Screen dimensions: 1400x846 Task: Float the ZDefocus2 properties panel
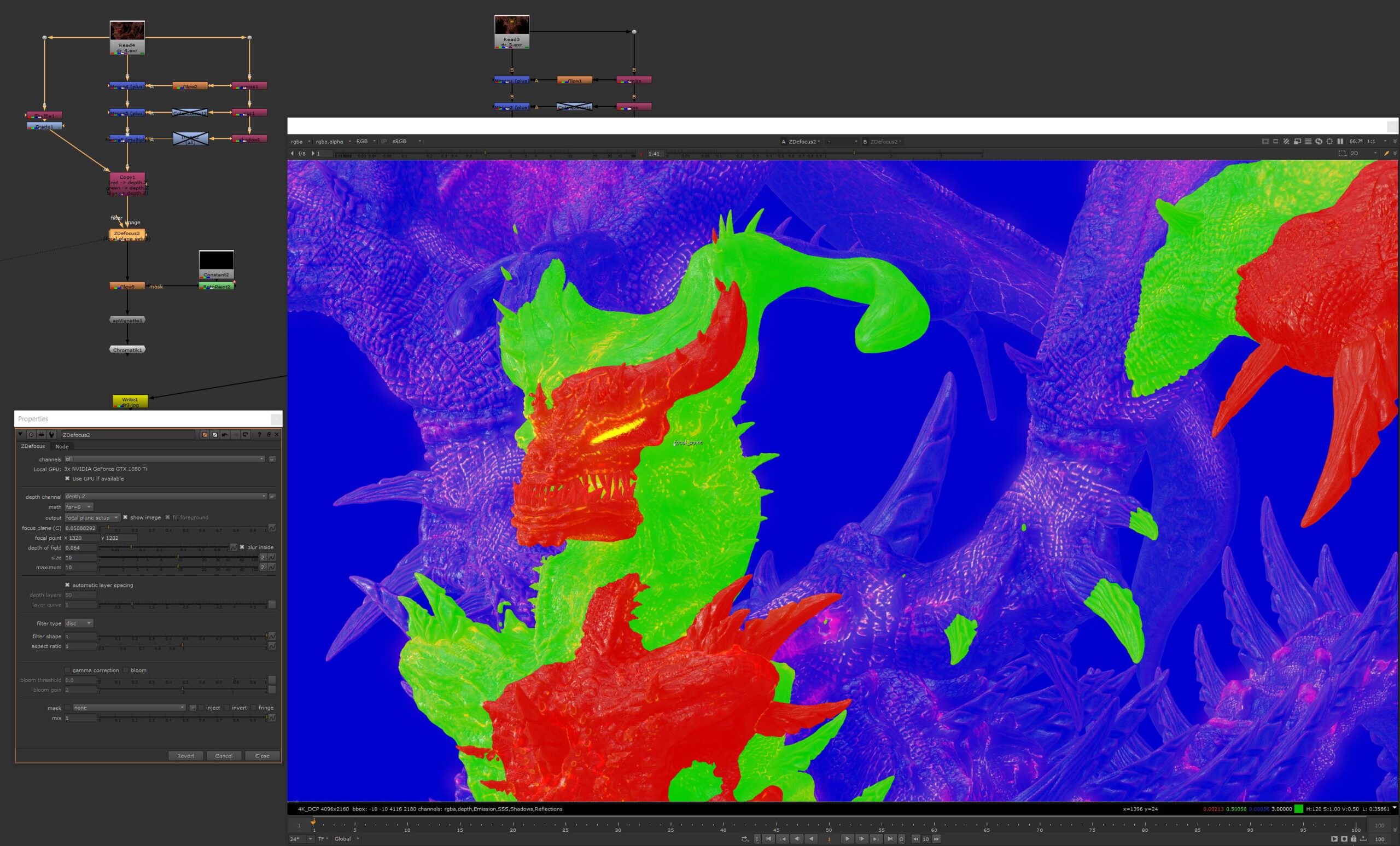269,435
